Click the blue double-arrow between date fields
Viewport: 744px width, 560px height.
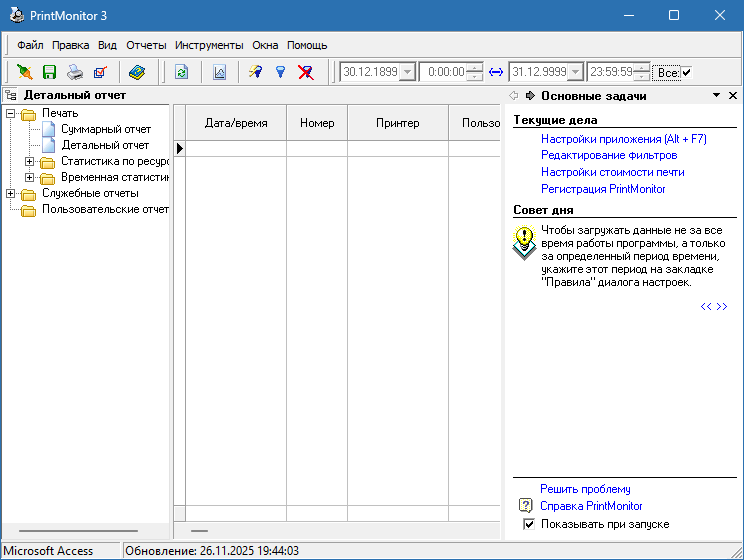tap(496, 72)
